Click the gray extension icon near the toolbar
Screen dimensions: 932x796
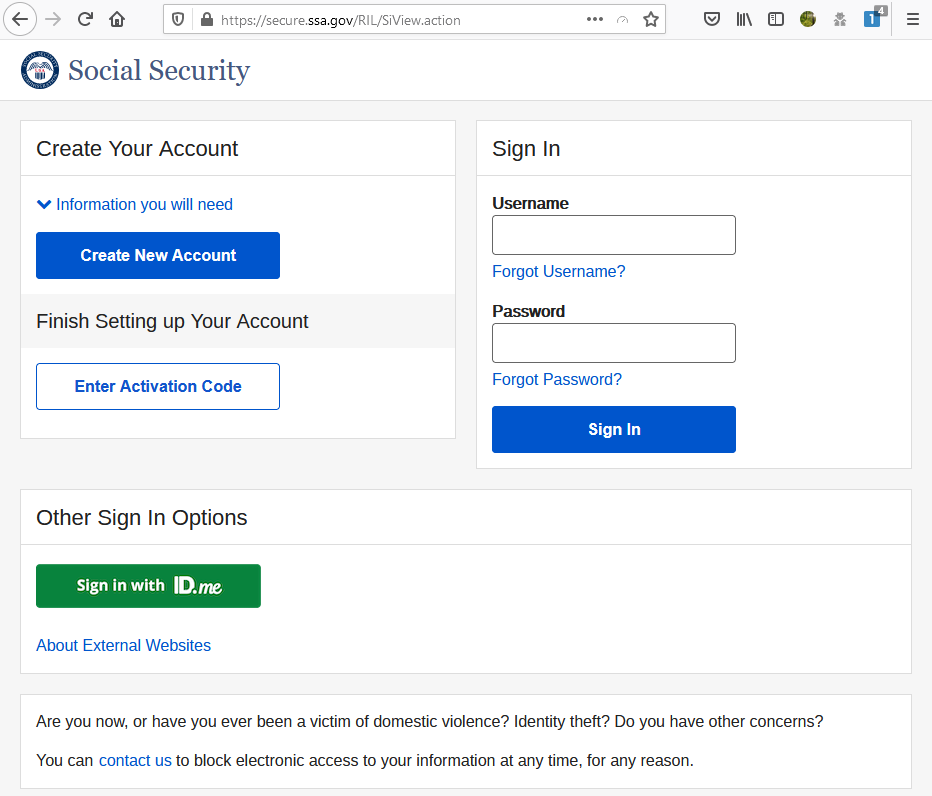coord(839,18)
